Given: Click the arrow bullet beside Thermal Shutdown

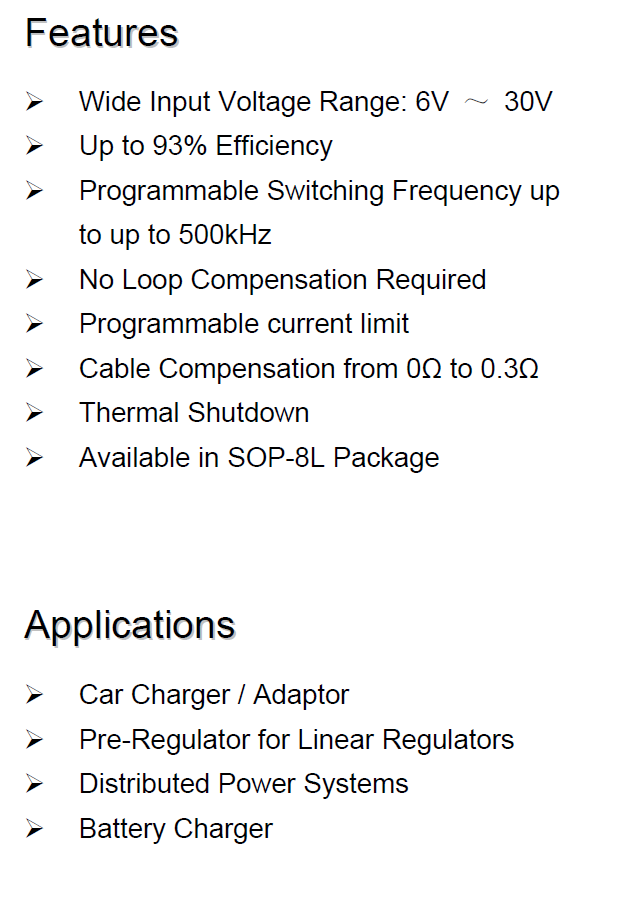Looking at the screenshot, I should 35,413.
